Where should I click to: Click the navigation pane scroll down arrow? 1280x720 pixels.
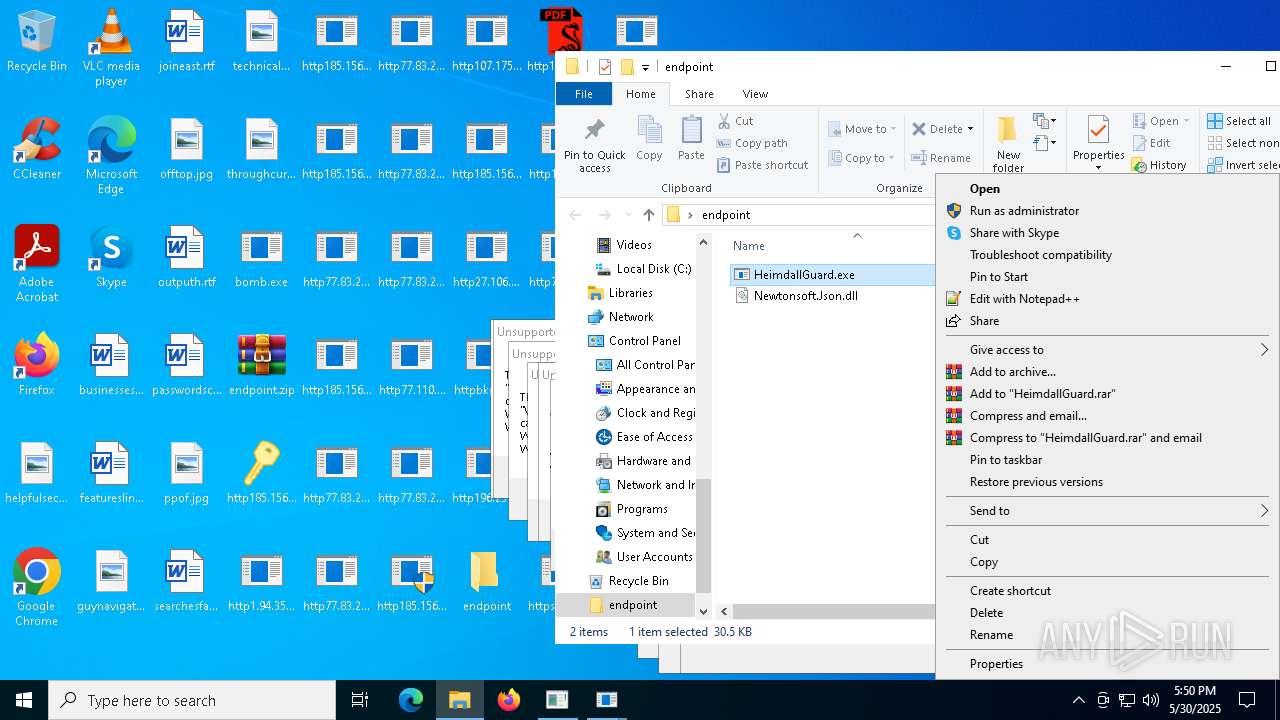coord(703,611)
